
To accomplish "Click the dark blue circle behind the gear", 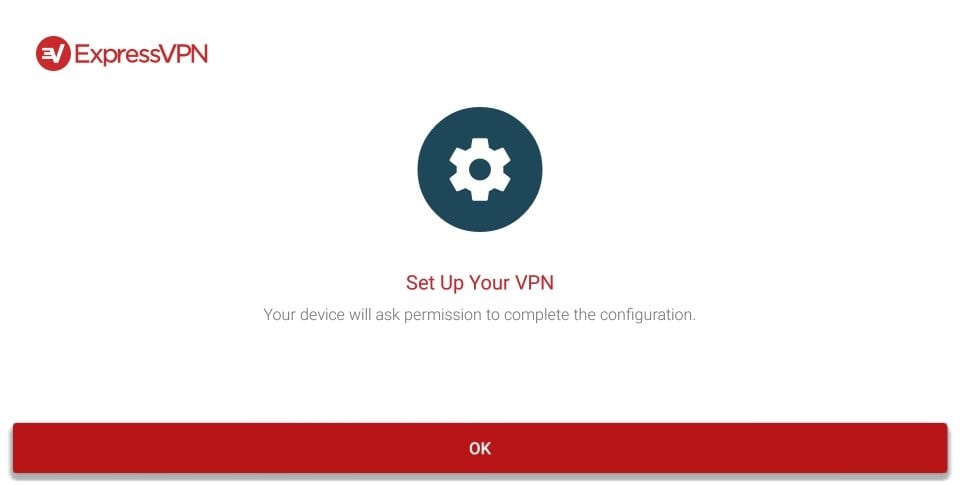I will [480, 169].
